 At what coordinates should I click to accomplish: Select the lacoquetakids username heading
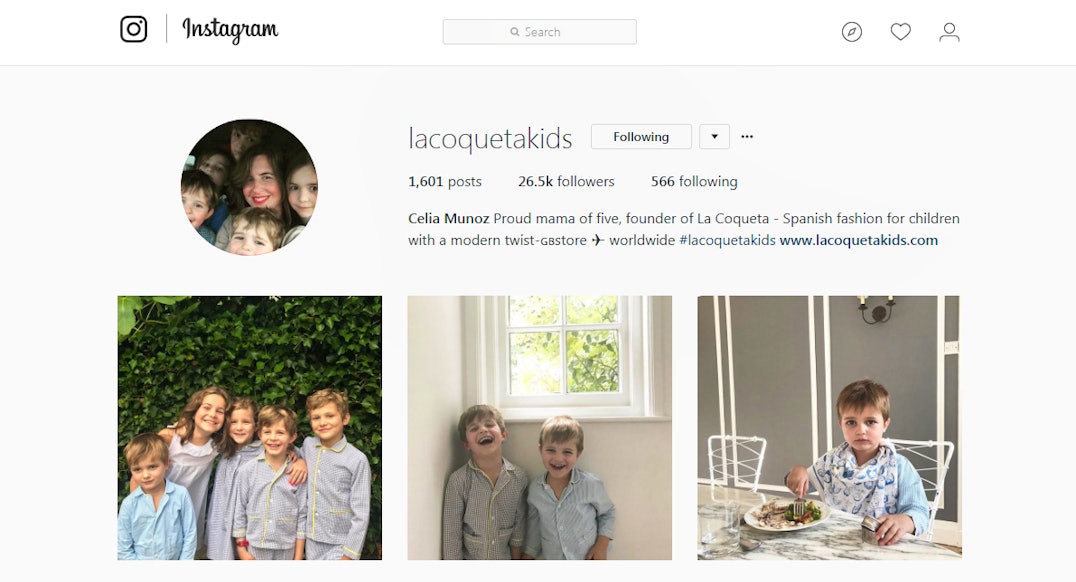coord(490,139)
